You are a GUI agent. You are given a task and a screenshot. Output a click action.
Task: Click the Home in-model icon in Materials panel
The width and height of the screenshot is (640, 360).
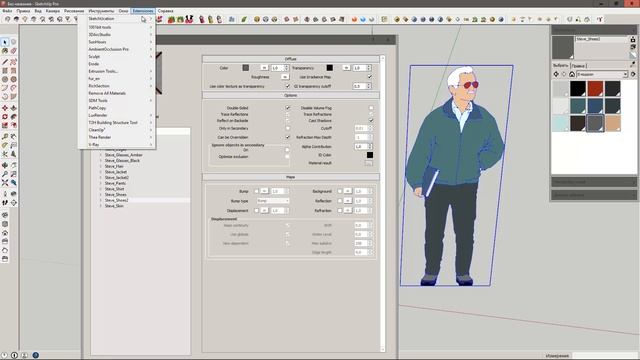[x=572, y=74]
